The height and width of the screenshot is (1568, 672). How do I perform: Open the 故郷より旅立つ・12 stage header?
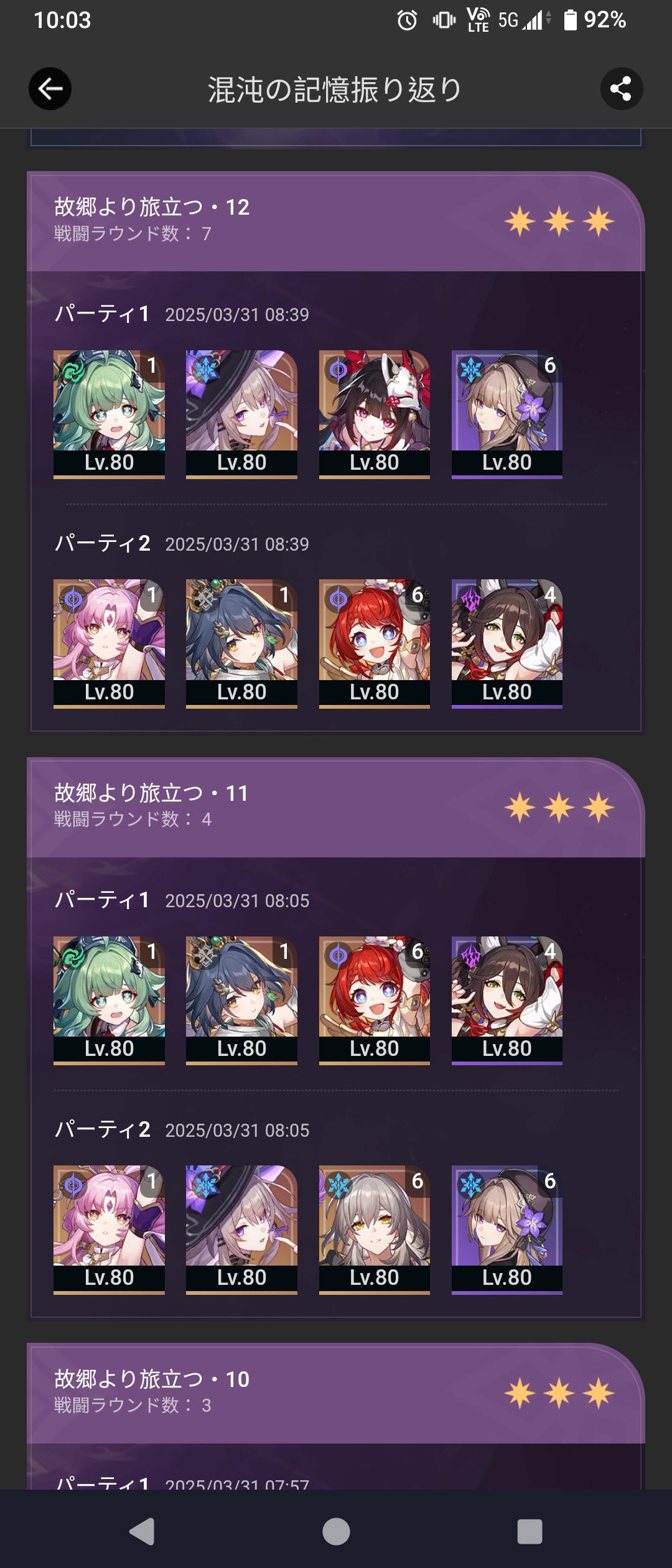click(336, 221)
